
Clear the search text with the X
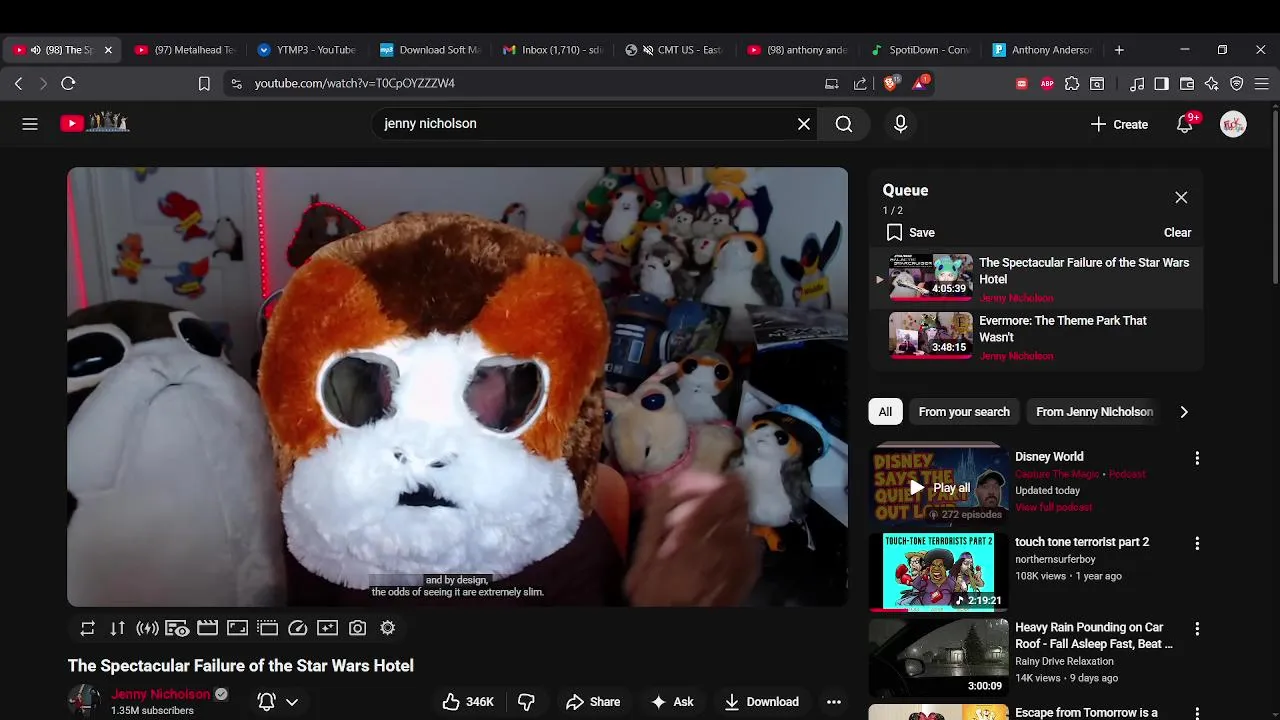pos(804,124)
